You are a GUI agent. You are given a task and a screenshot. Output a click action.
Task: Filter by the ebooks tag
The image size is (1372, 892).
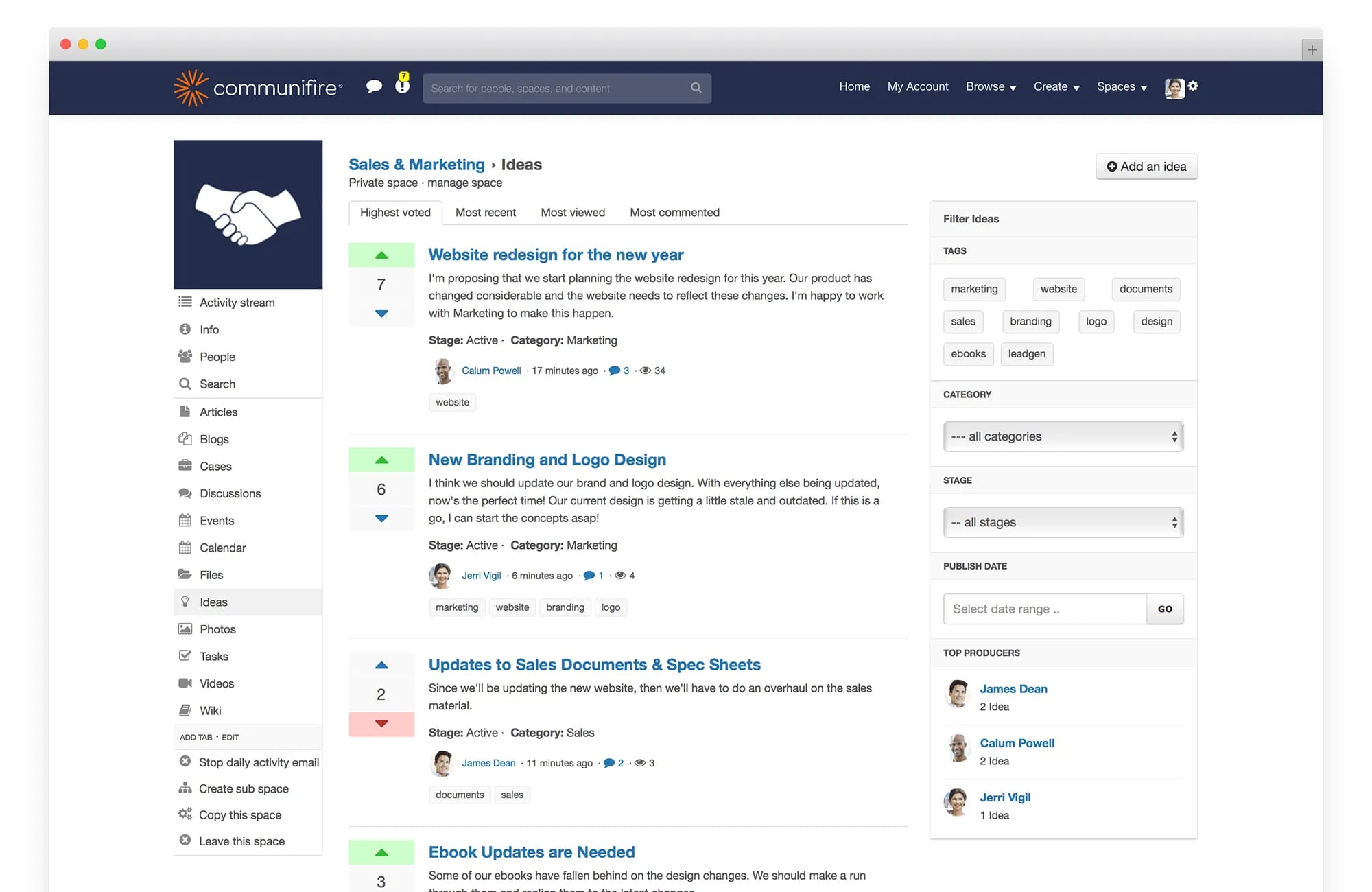(x=968, y=354)
